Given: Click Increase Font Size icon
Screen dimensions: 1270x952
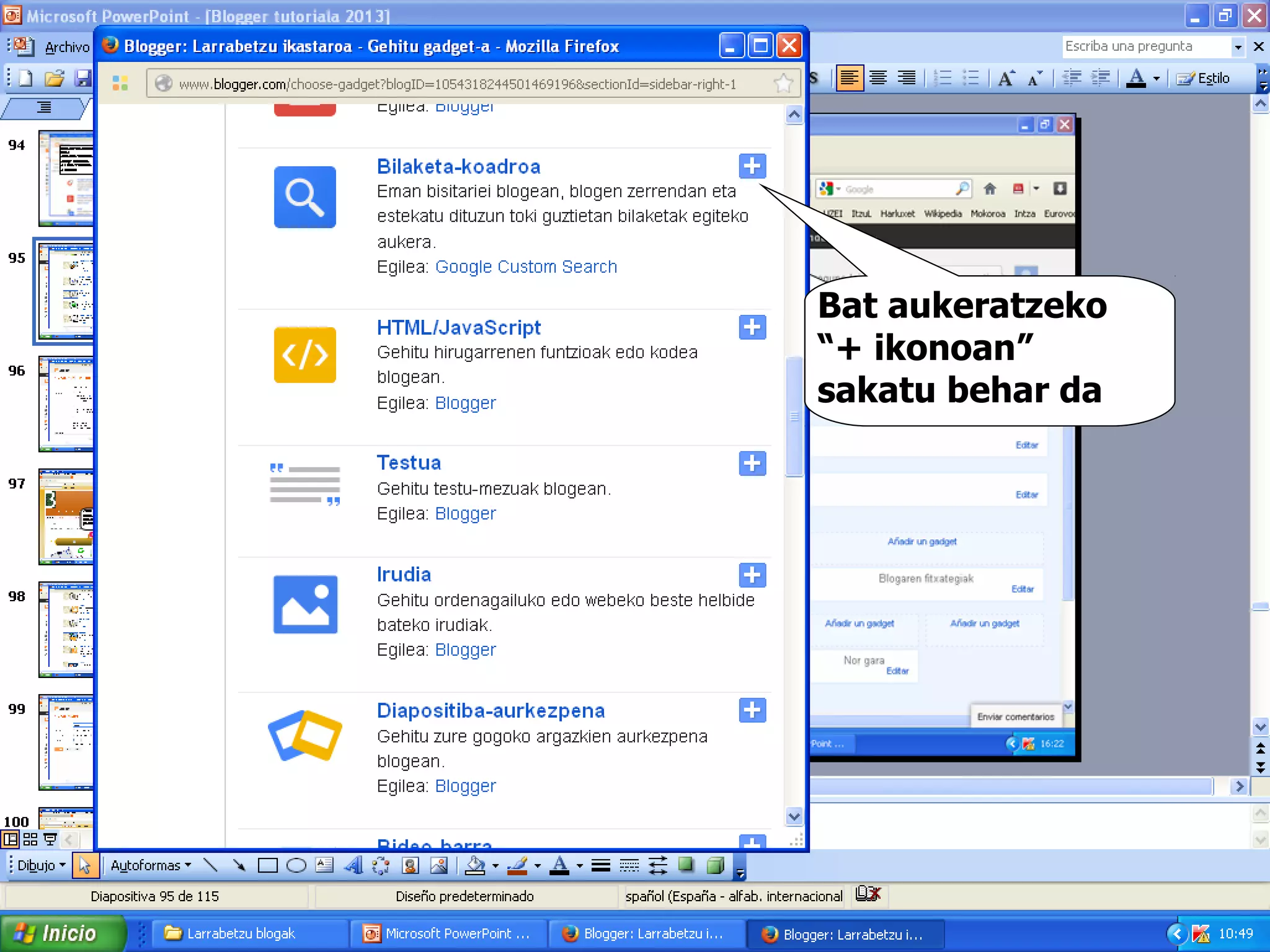Looking at the screenshot, I should (x=1006, y=78).
